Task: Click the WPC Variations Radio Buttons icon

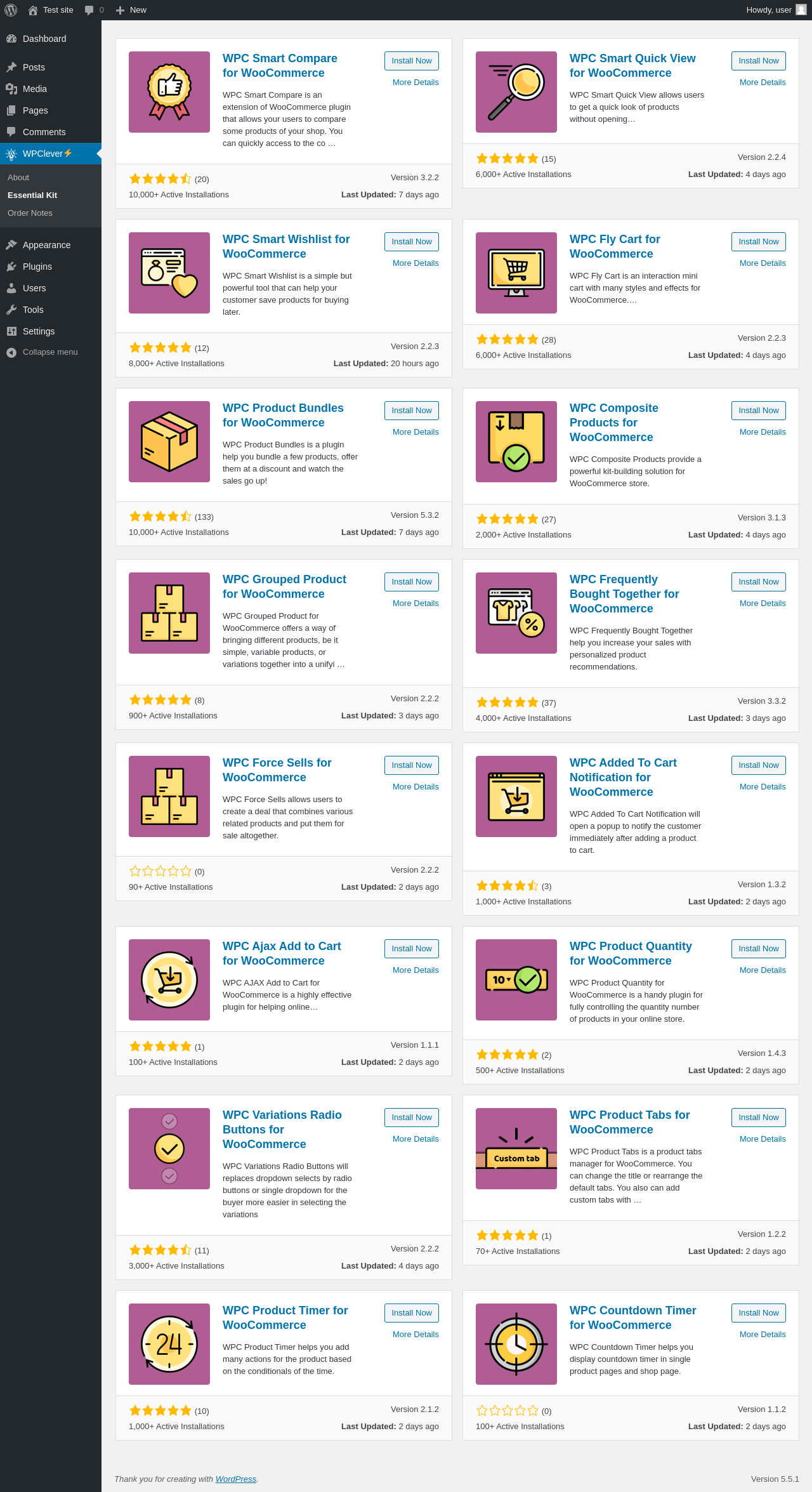Action: [169, 1149]
